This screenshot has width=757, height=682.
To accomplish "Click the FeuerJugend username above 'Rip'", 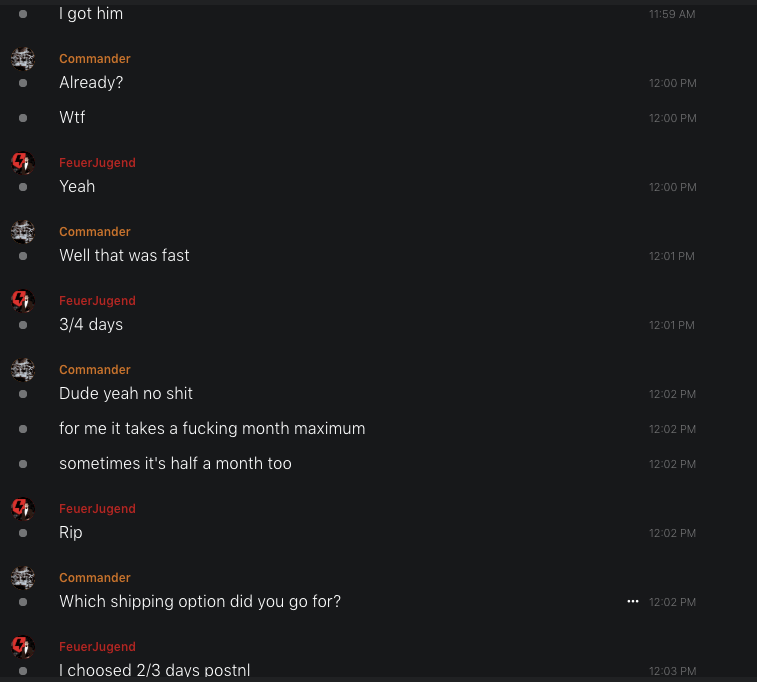I will click(x=97, y=509).
